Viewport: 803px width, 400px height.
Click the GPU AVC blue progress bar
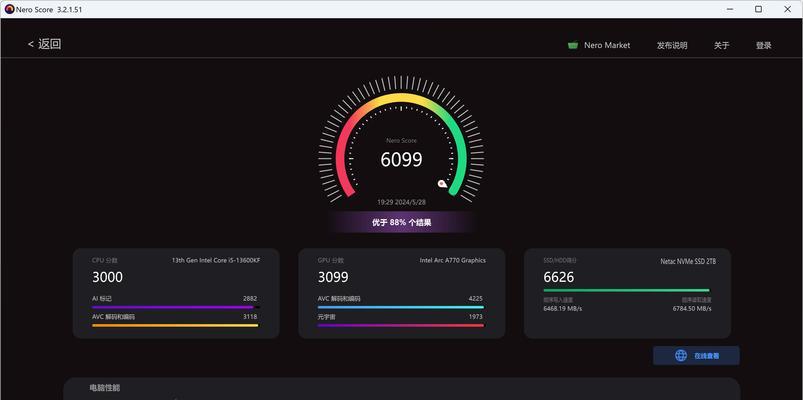click(400, 307)
